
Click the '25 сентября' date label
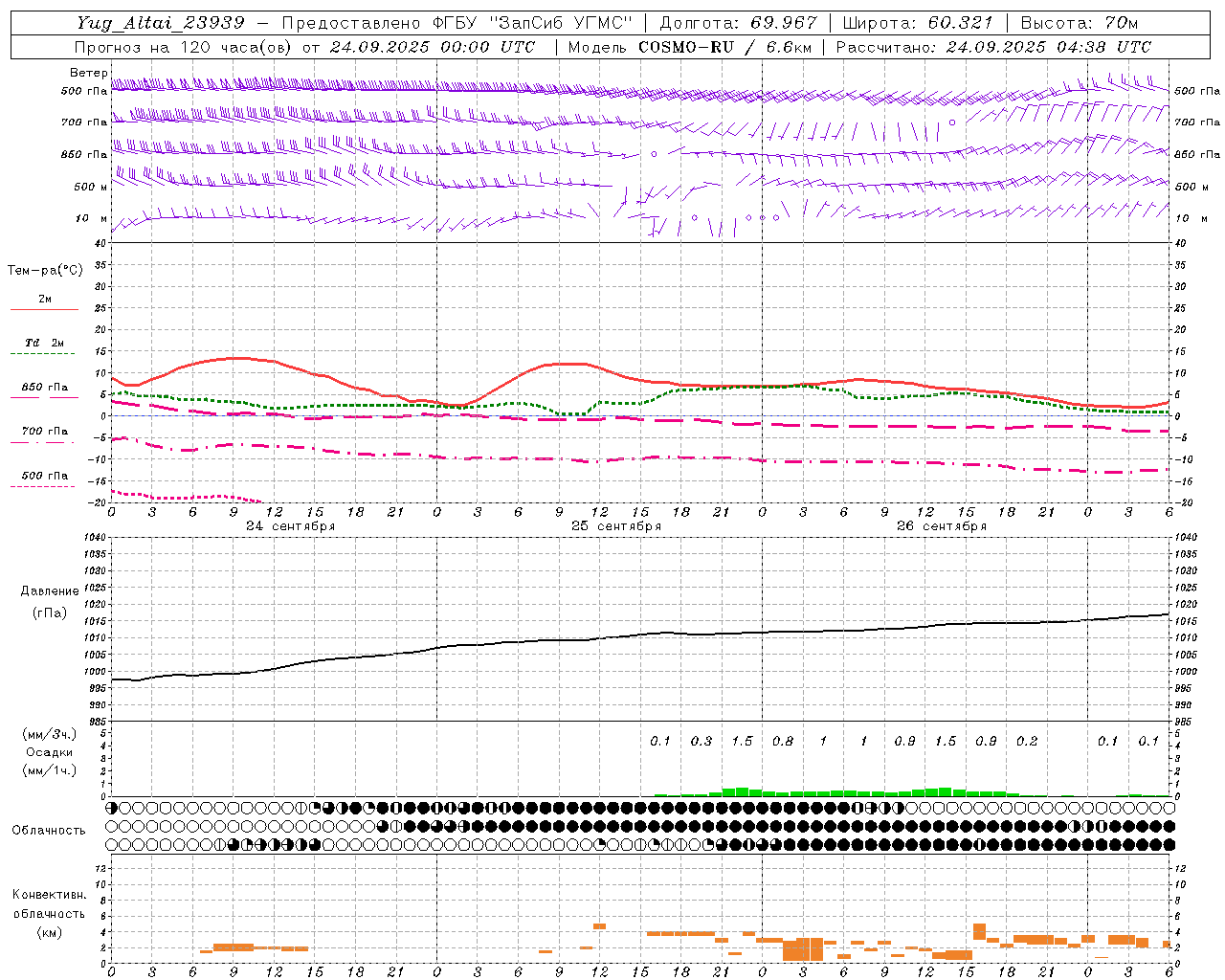pos(615,526)
